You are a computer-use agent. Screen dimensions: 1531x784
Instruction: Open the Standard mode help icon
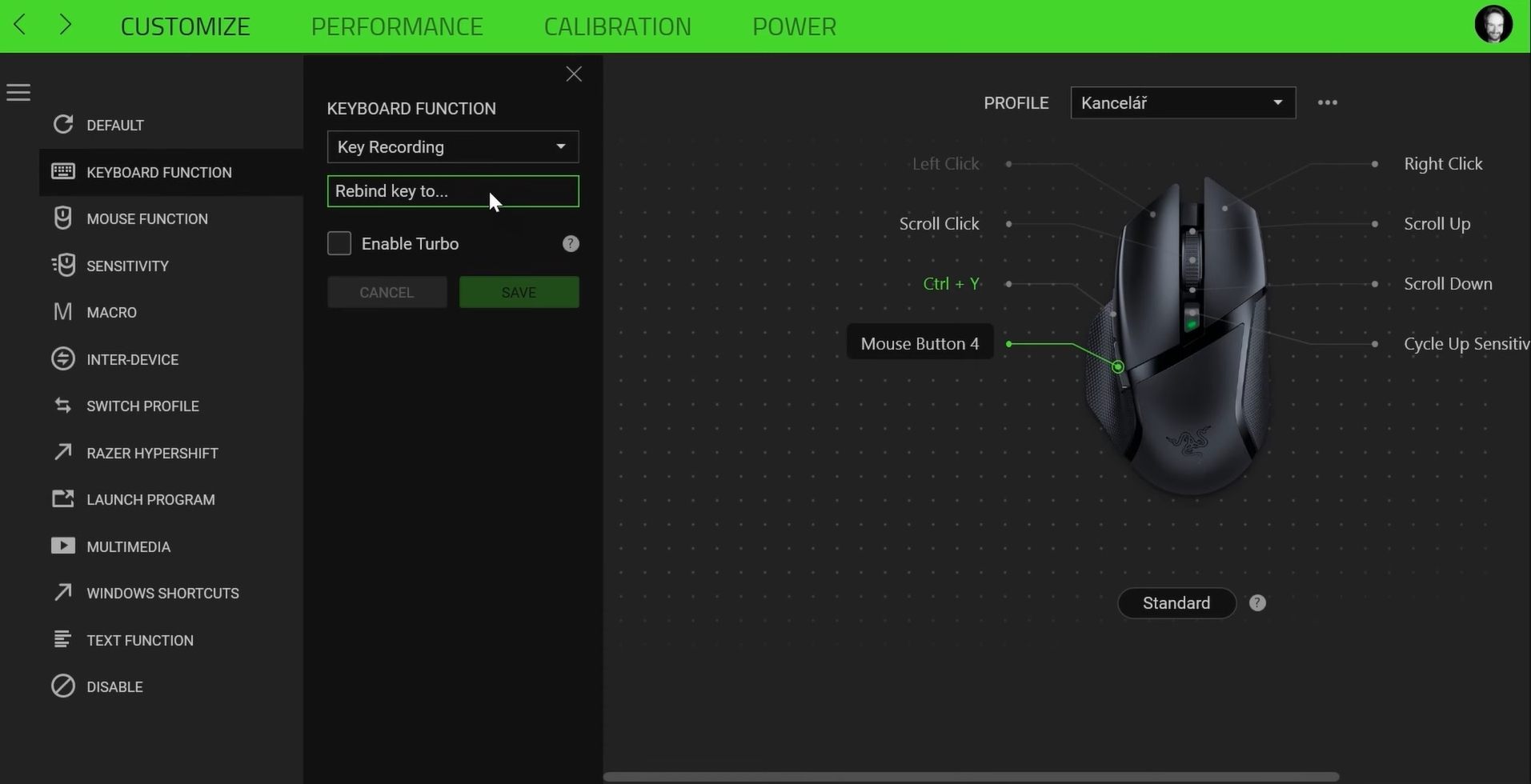click(1257, 602)
